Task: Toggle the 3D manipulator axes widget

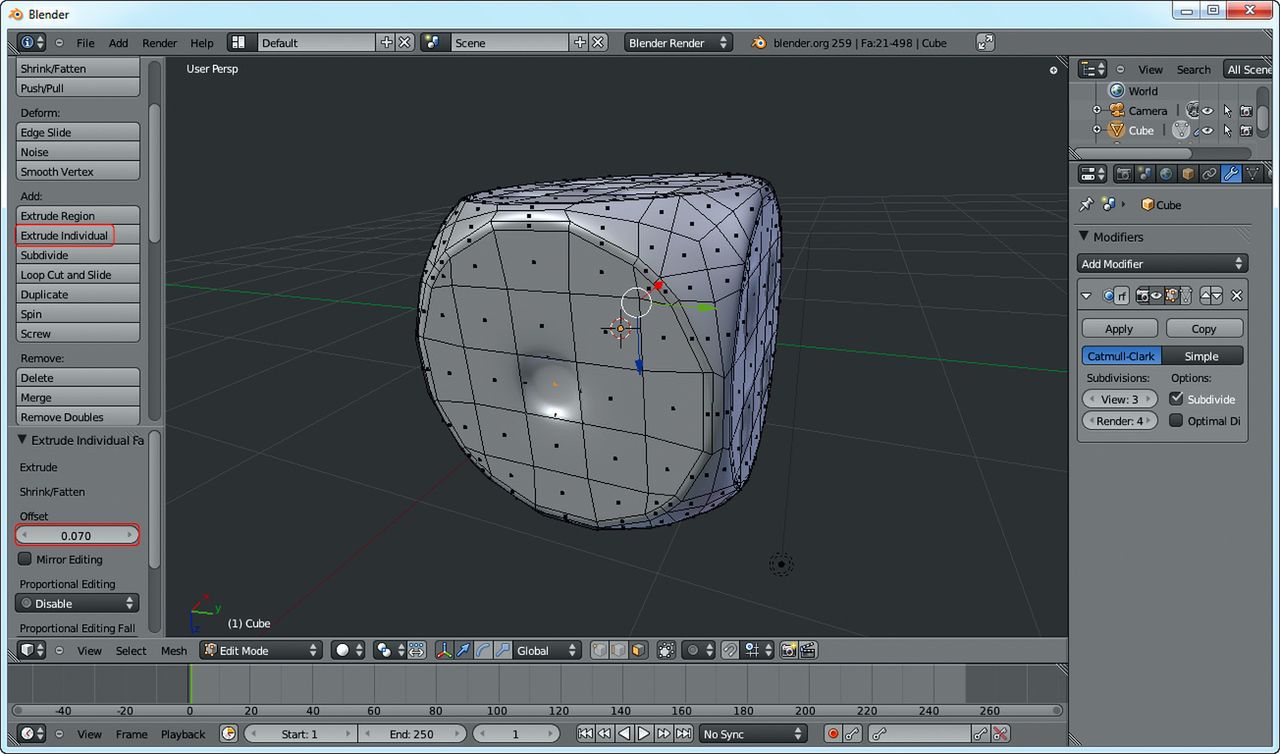Action: (444, 650)
